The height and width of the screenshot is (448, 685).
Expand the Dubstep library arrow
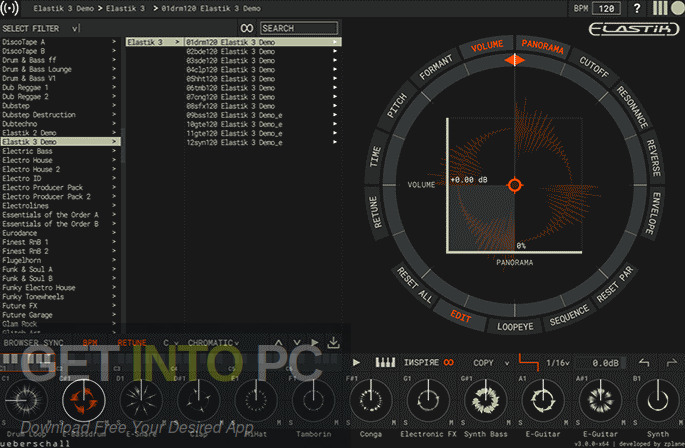pos(114,105)
